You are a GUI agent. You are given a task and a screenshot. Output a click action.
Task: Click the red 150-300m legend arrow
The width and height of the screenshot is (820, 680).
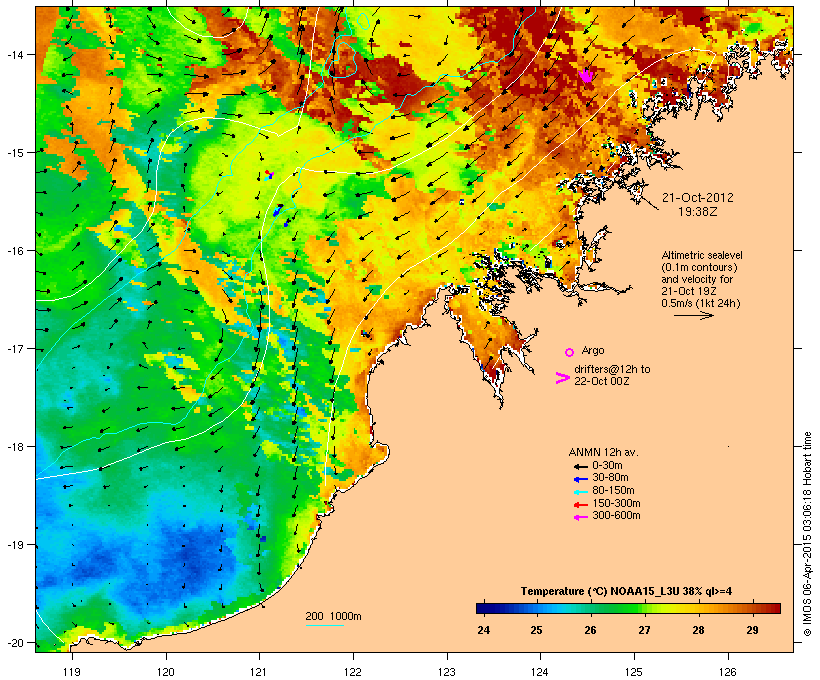pyautogui.click(x=580, y=504)
